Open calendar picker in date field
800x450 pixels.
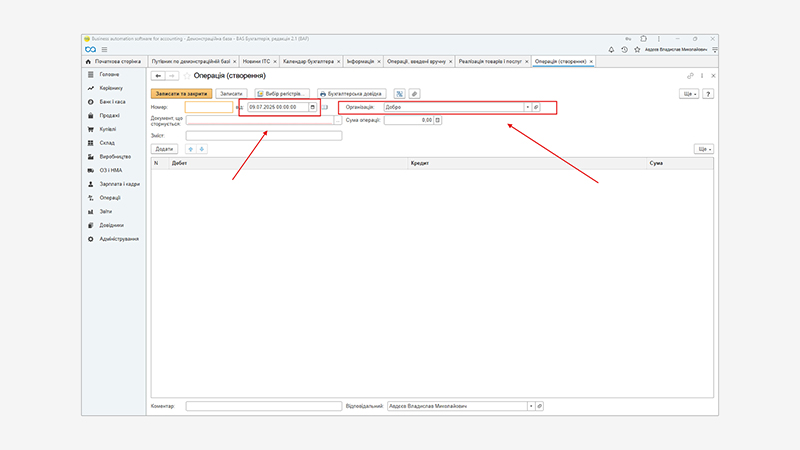coord(313,107)
